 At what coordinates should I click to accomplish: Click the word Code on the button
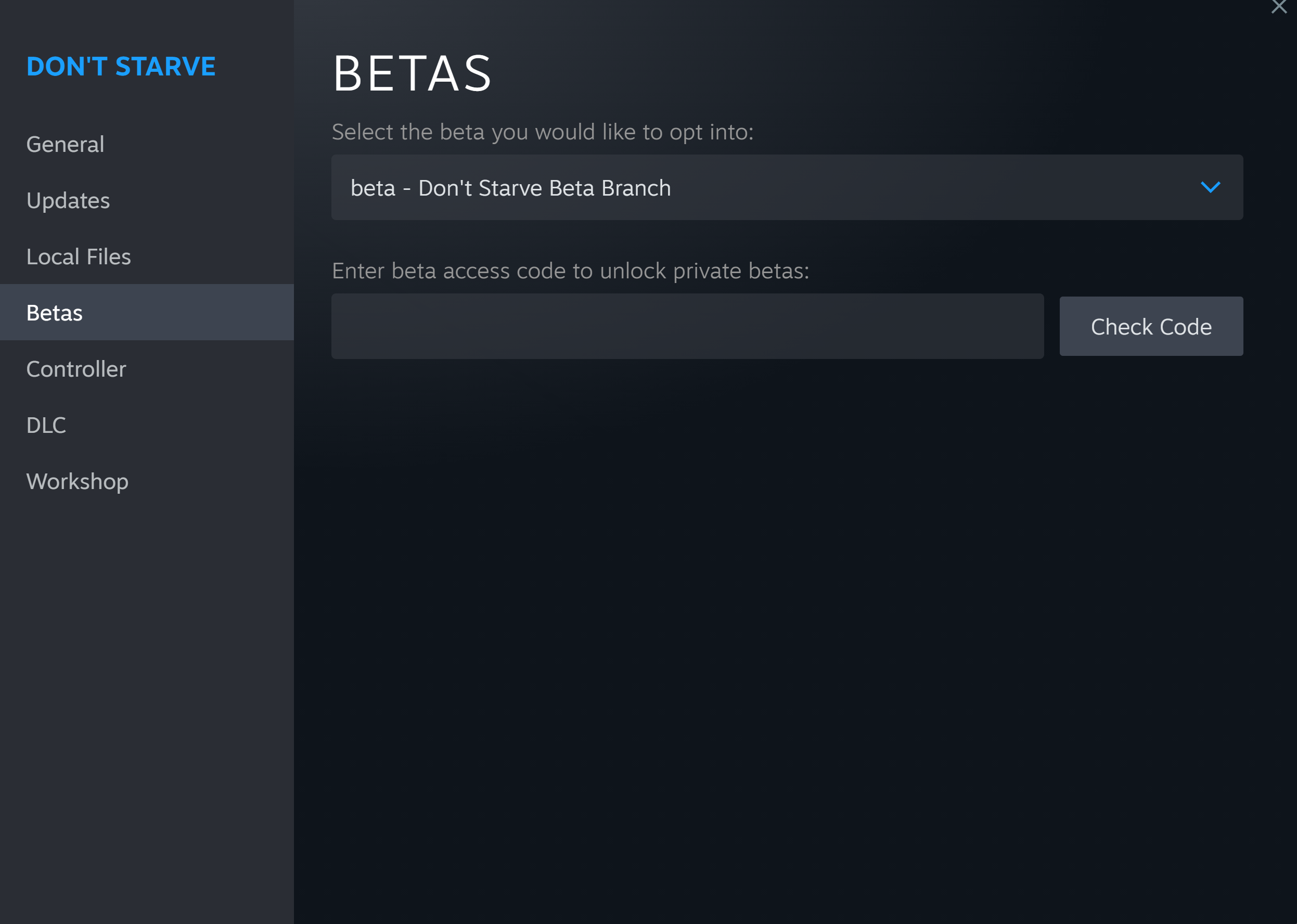coord(1186,327)
